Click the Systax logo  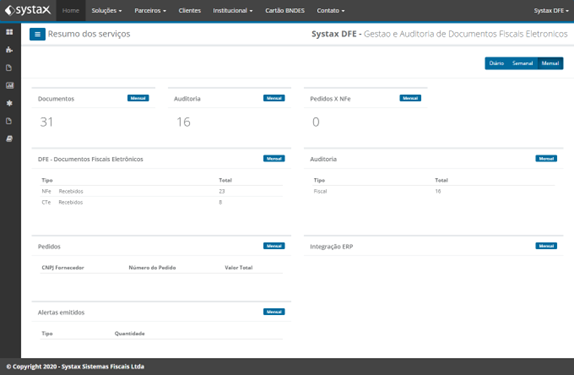(28, 10)
